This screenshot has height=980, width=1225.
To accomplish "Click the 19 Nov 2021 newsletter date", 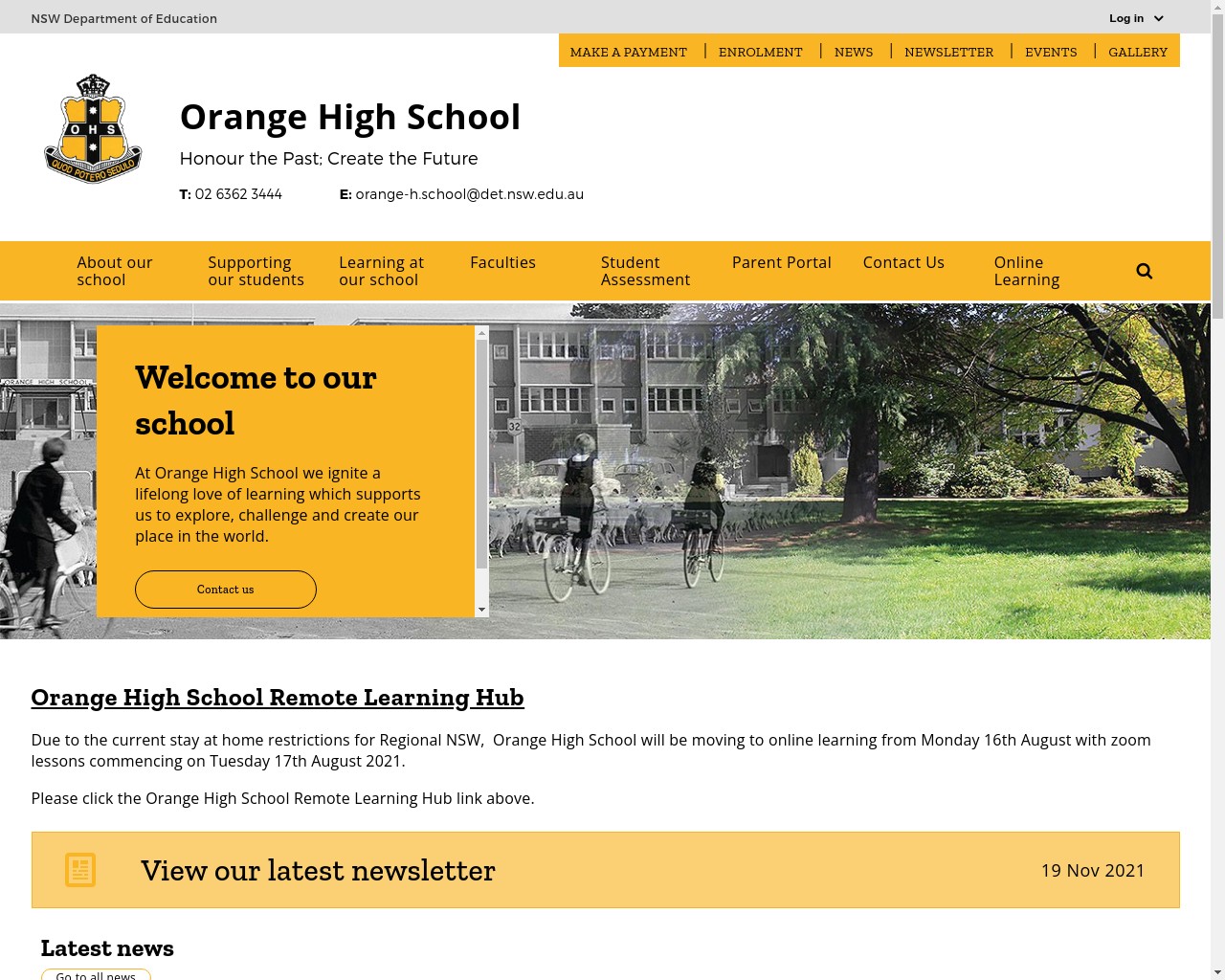I will pos(1093,870).
